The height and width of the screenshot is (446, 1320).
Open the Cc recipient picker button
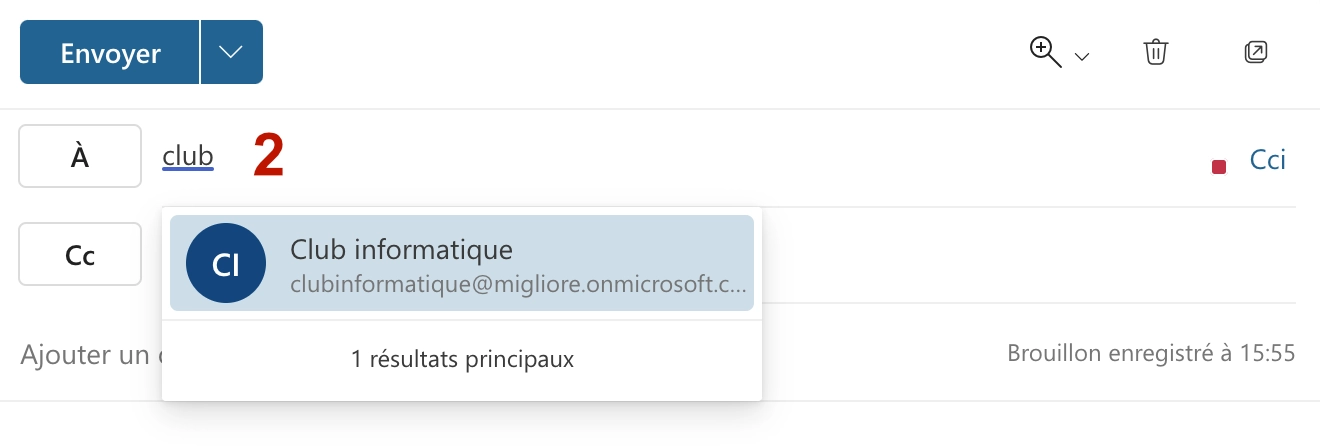pyautogui.click(x=80, y=254)
